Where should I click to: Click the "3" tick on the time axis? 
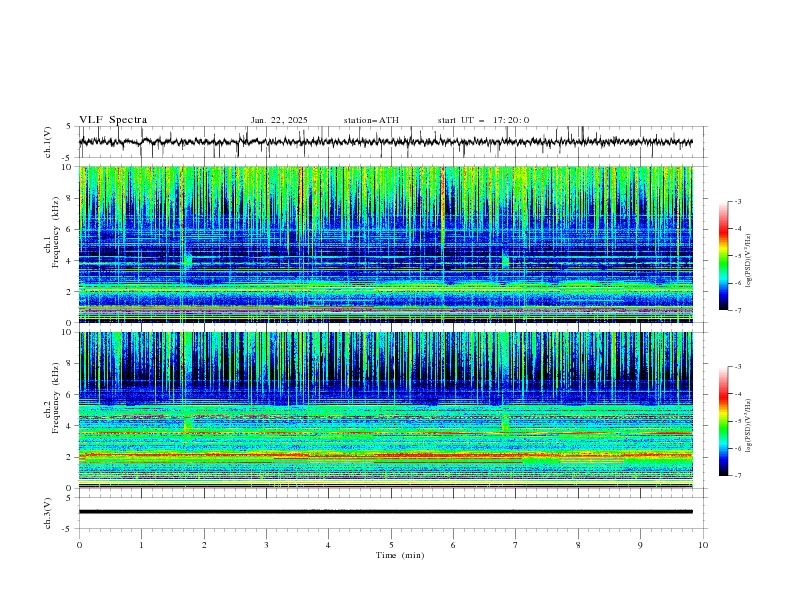coord(266,545)
